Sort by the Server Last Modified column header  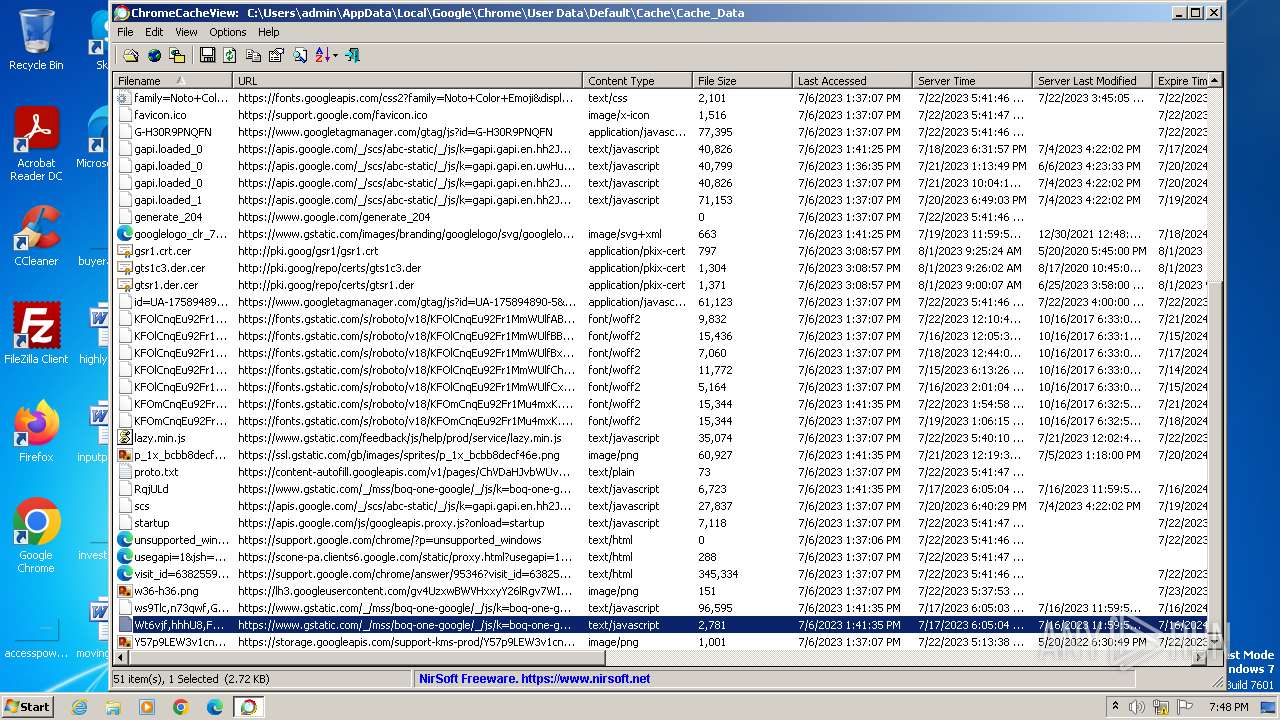[1092, 81]
